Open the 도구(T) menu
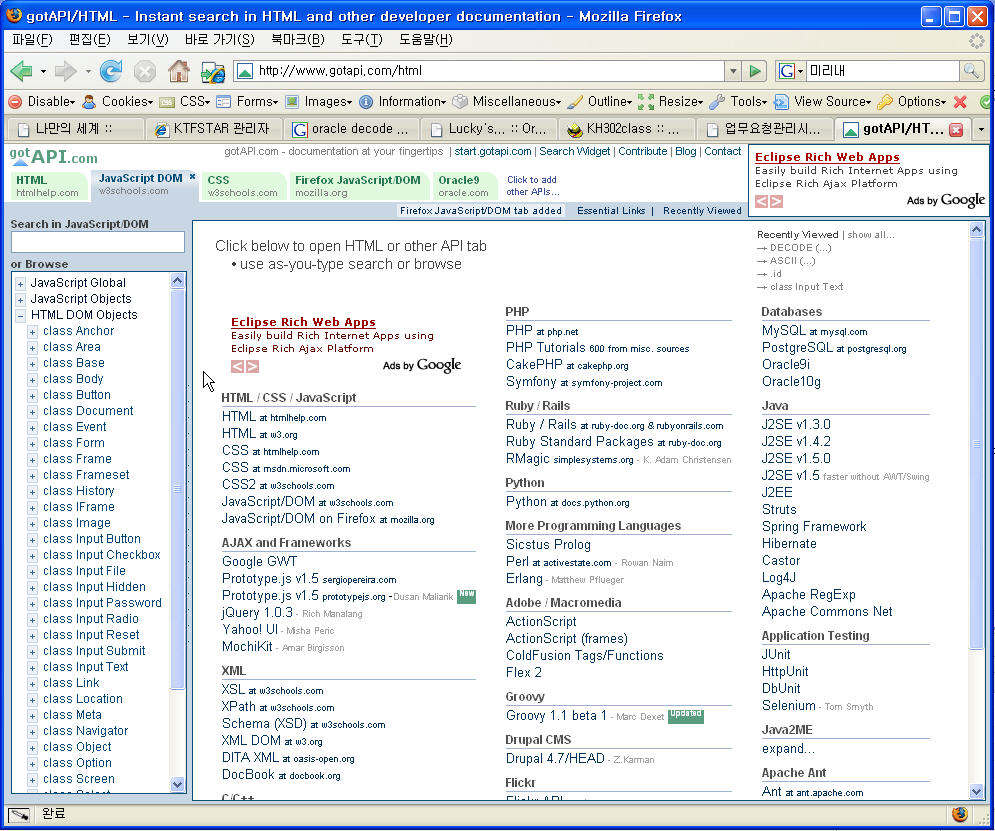Image resolution: width=995 pixels, height=831 pixels. (x=362, y=40)
